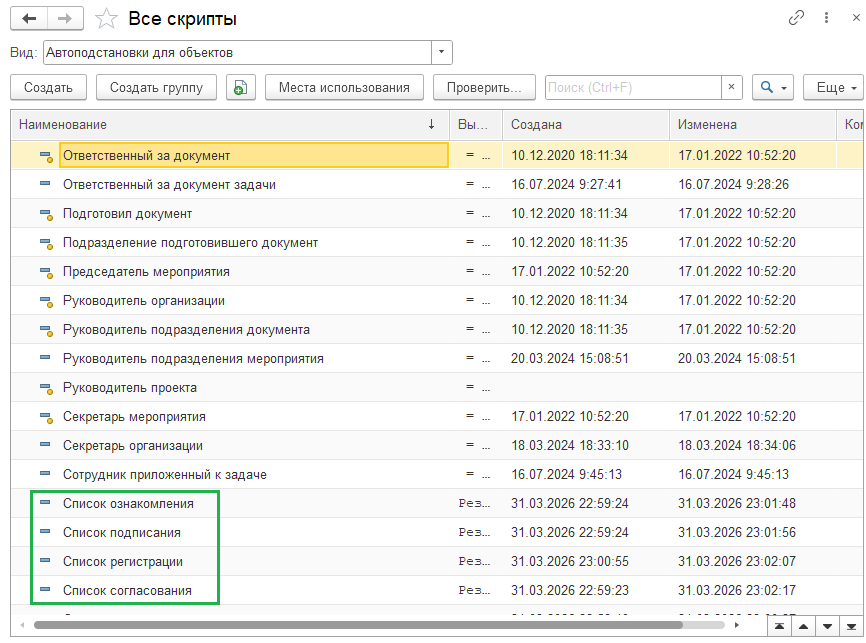This screenshot has height=643, width=866.
Task: Open the Еще menu
Action: [x=836, y=88]
